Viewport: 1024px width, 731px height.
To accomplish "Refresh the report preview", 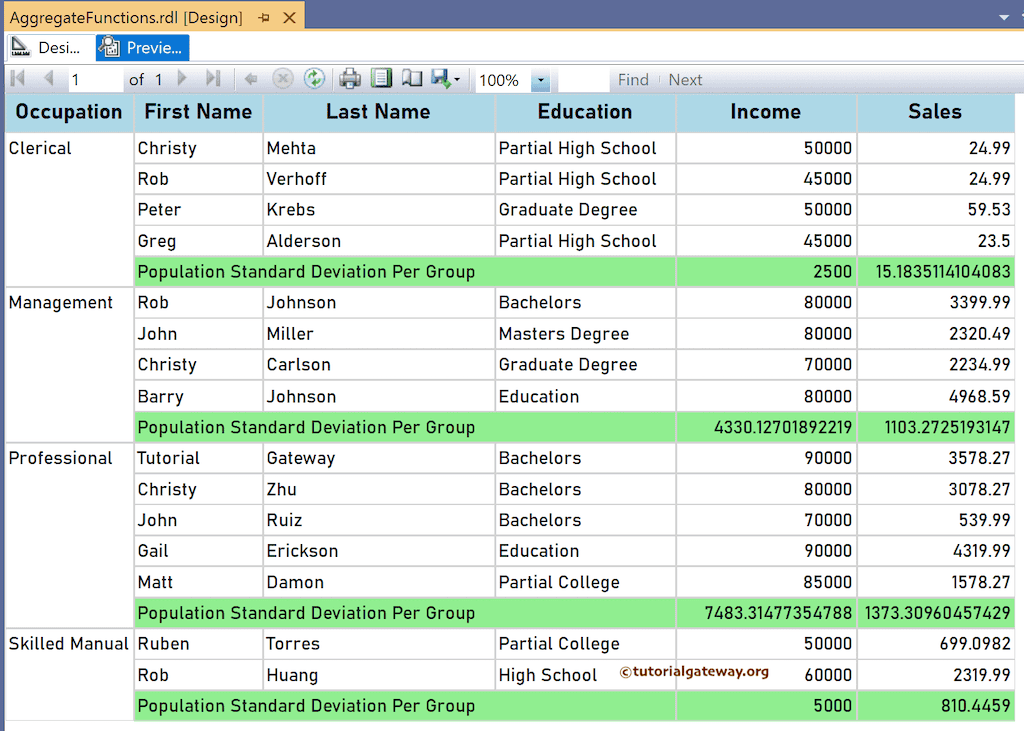I will click(x=314, y=79).
